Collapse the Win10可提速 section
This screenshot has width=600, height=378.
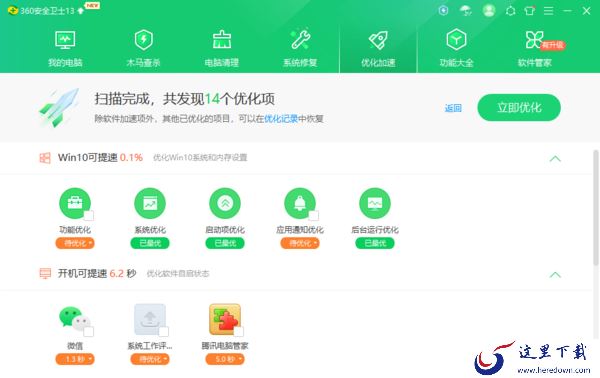(555, 158)
